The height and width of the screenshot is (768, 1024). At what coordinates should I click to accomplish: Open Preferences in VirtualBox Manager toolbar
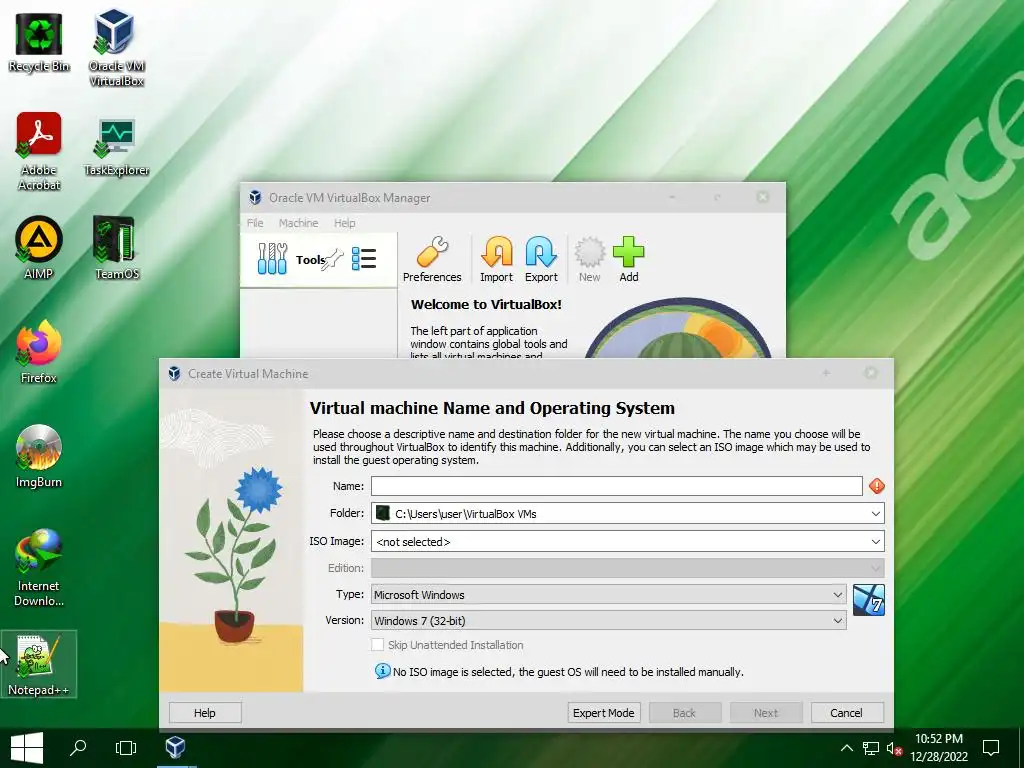point(432,259)
